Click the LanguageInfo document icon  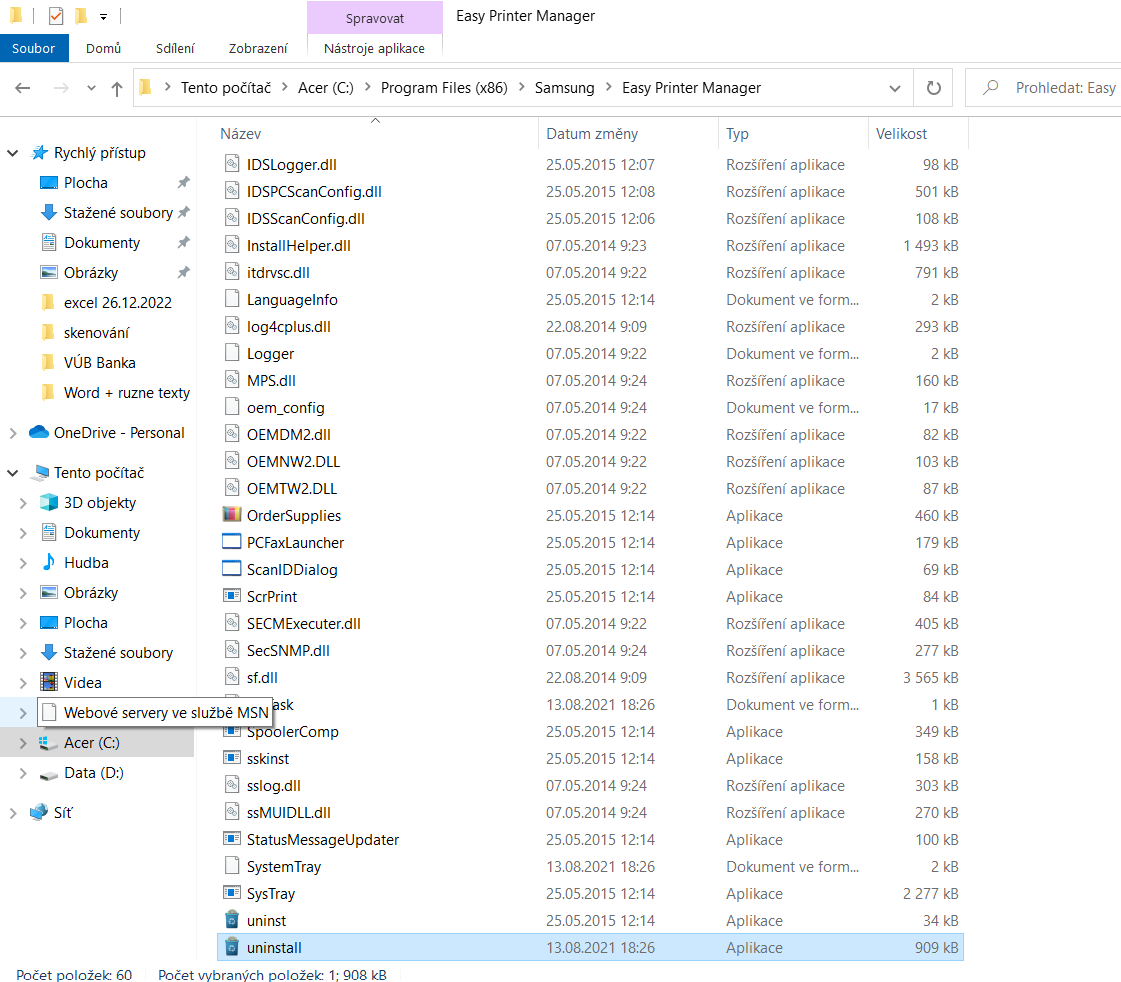[x=232, y=299]
